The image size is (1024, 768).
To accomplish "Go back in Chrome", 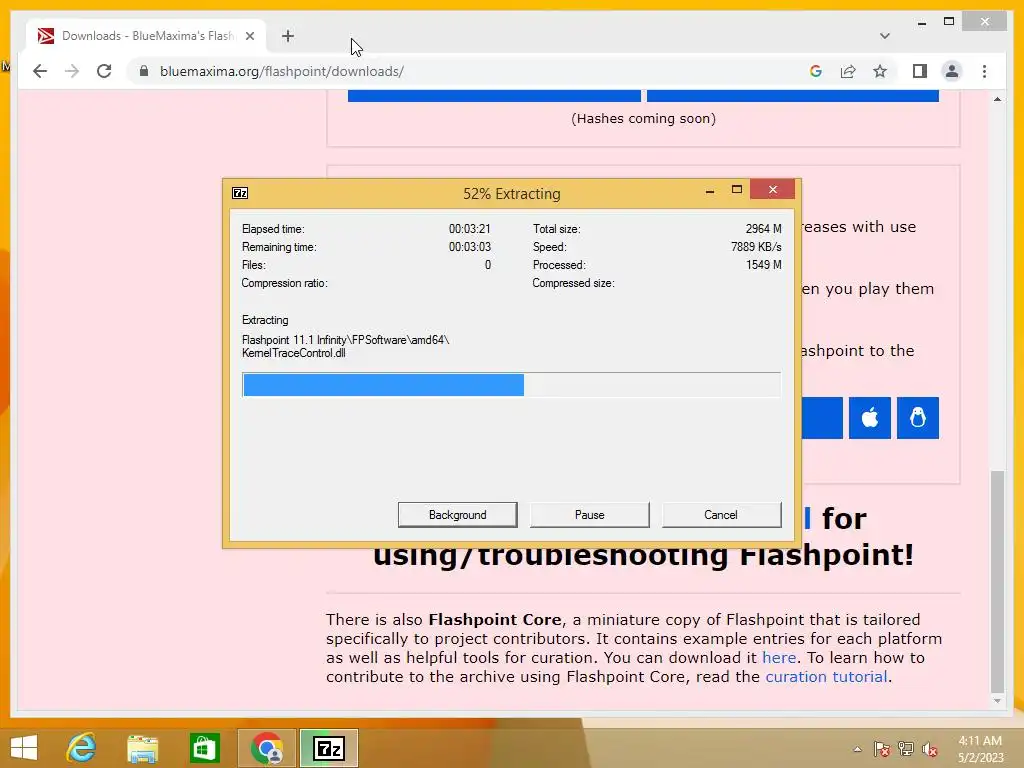I will [x=40, y=71].
